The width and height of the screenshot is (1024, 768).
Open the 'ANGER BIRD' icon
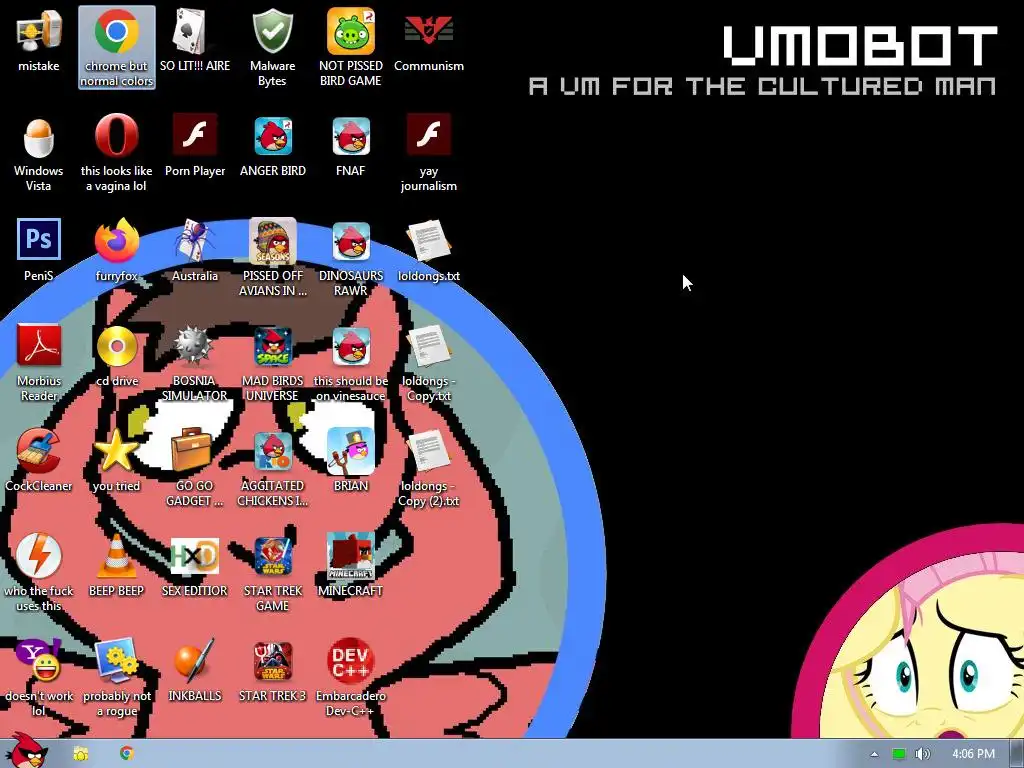point(272,146)
